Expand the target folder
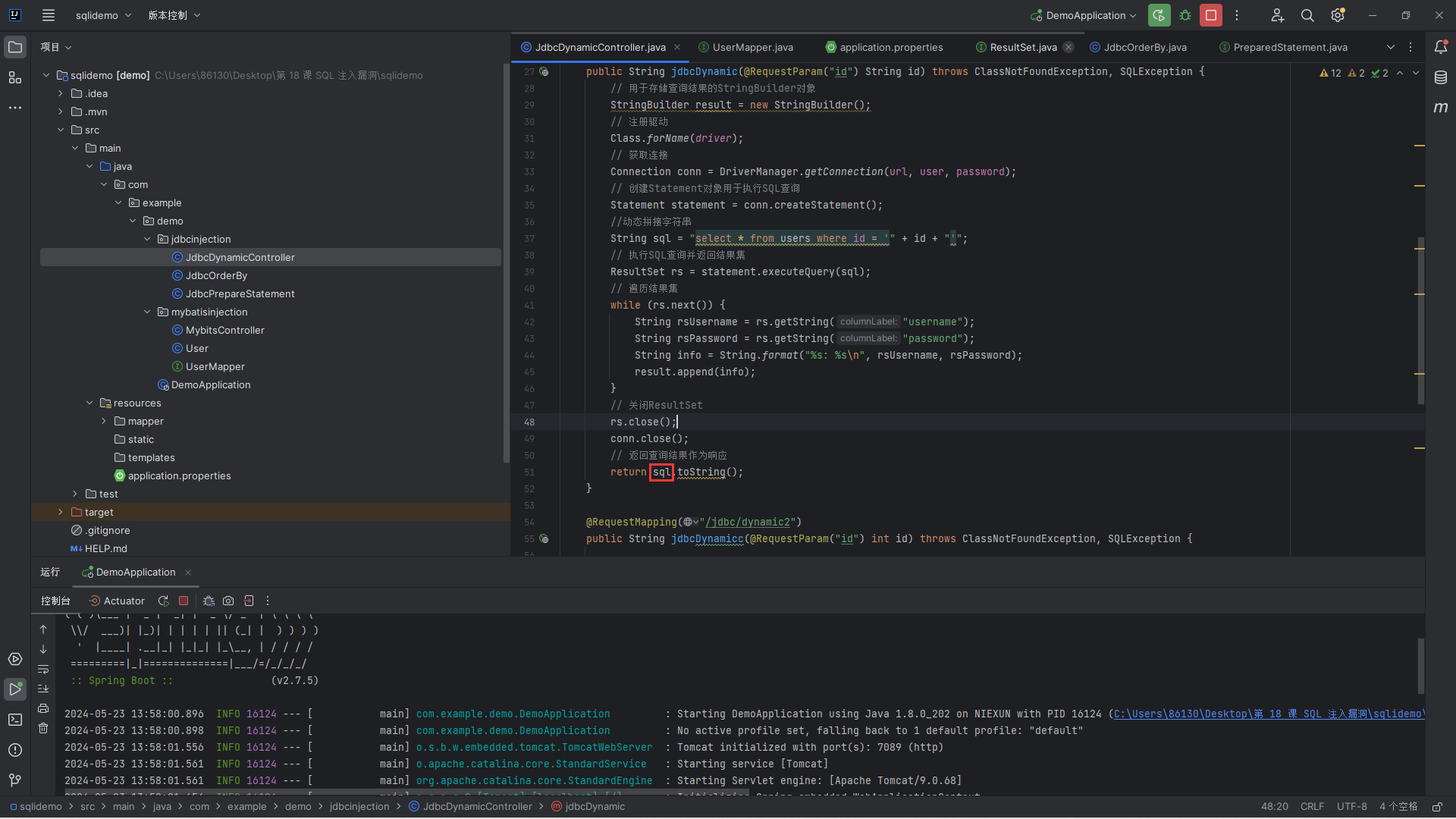 pyautogui.click(x=61, y=512)
